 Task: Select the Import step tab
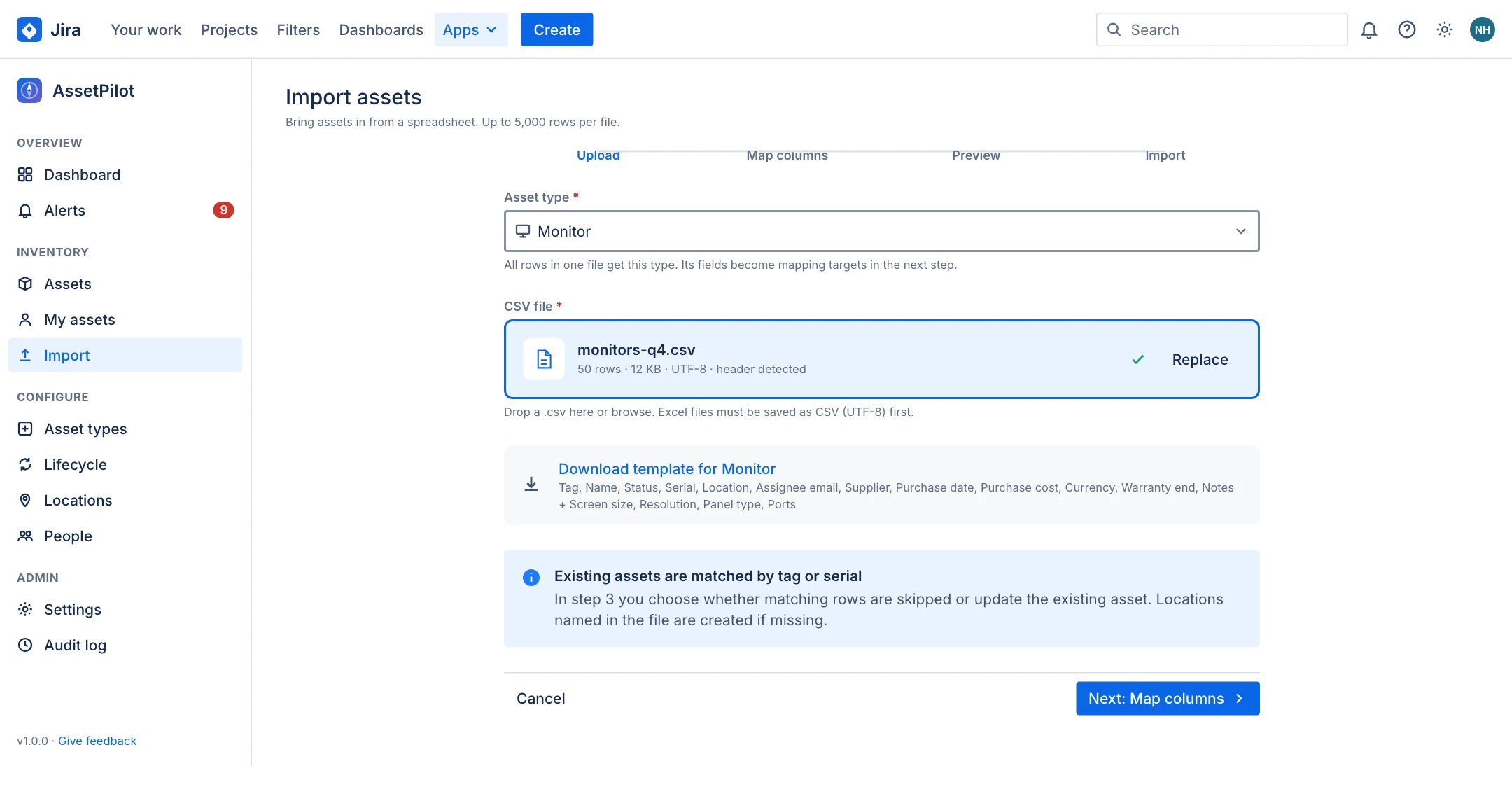click(1165, 155)
